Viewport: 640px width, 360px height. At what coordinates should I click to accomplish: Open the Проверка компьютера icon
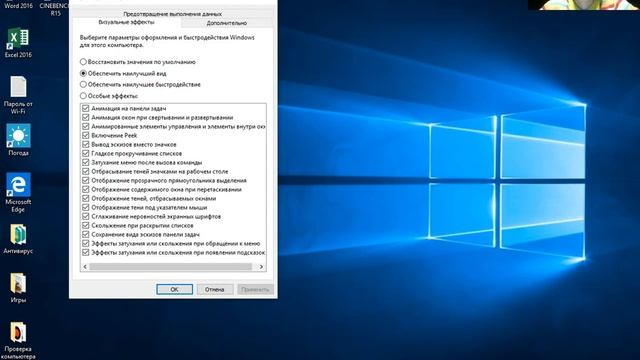[x=18, y=340]
